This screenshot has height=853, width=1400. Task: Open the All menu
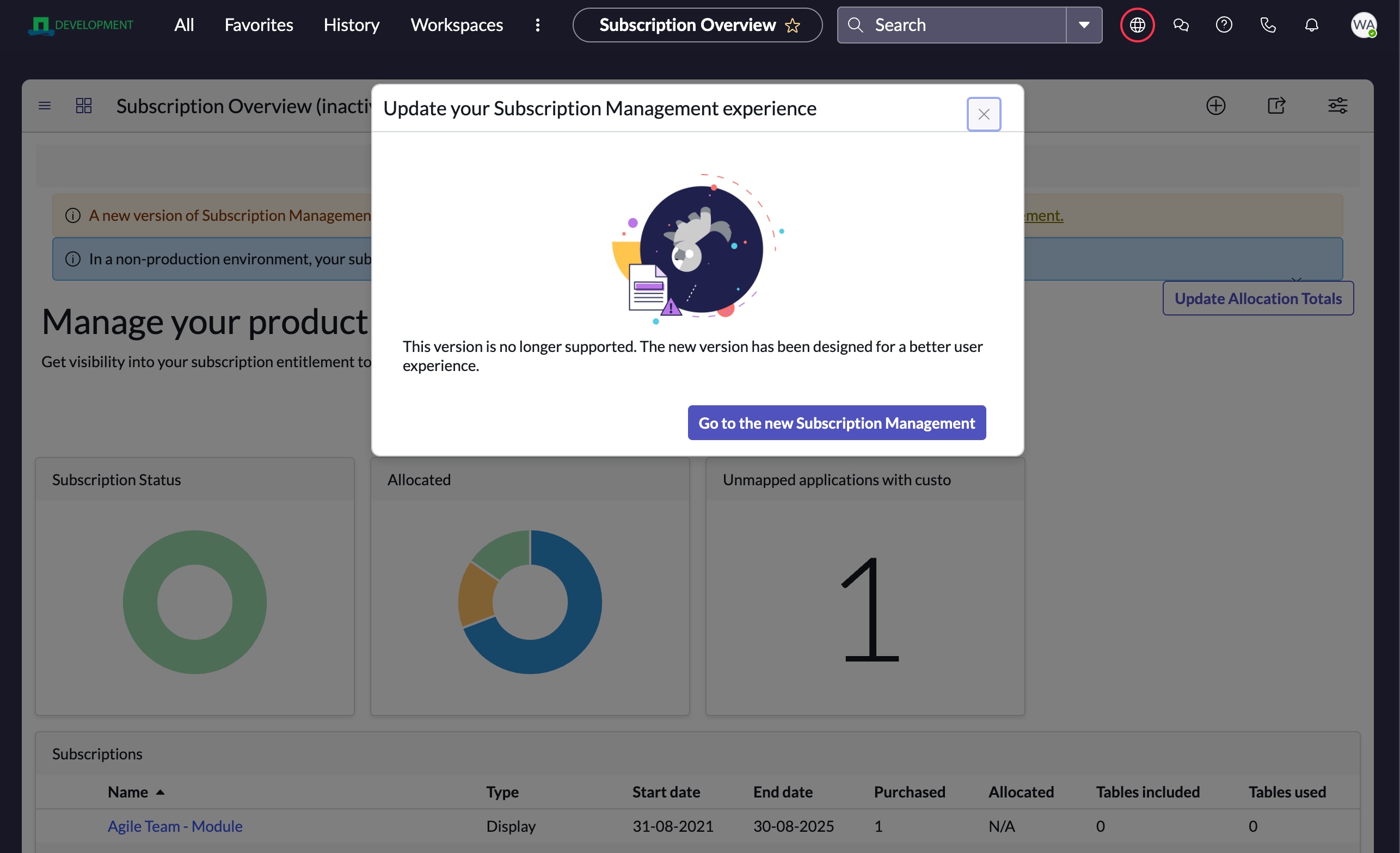tap(184, 25)
